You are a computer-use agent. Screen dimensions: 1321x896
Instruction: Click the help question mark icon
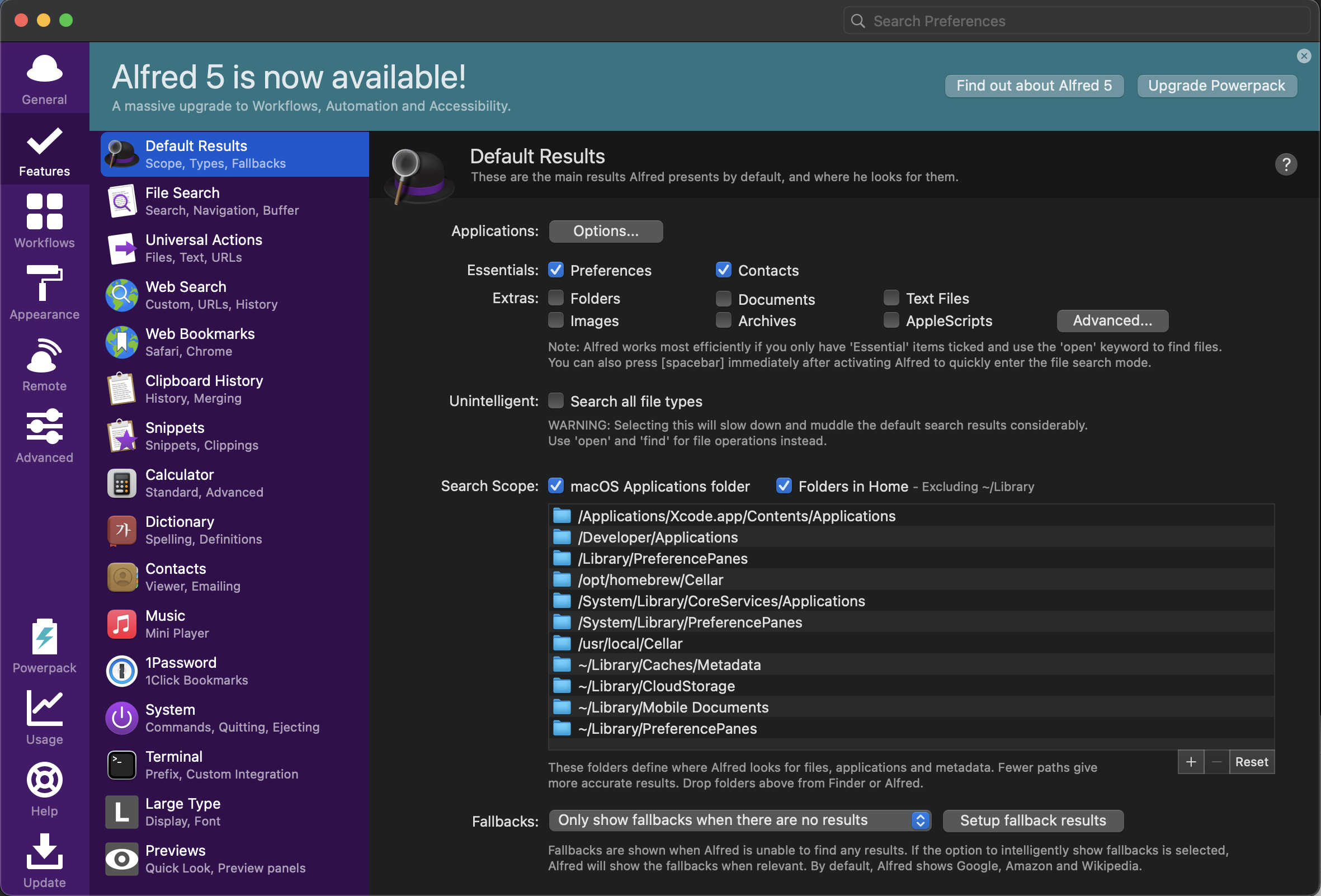(x=1285, y=165)
